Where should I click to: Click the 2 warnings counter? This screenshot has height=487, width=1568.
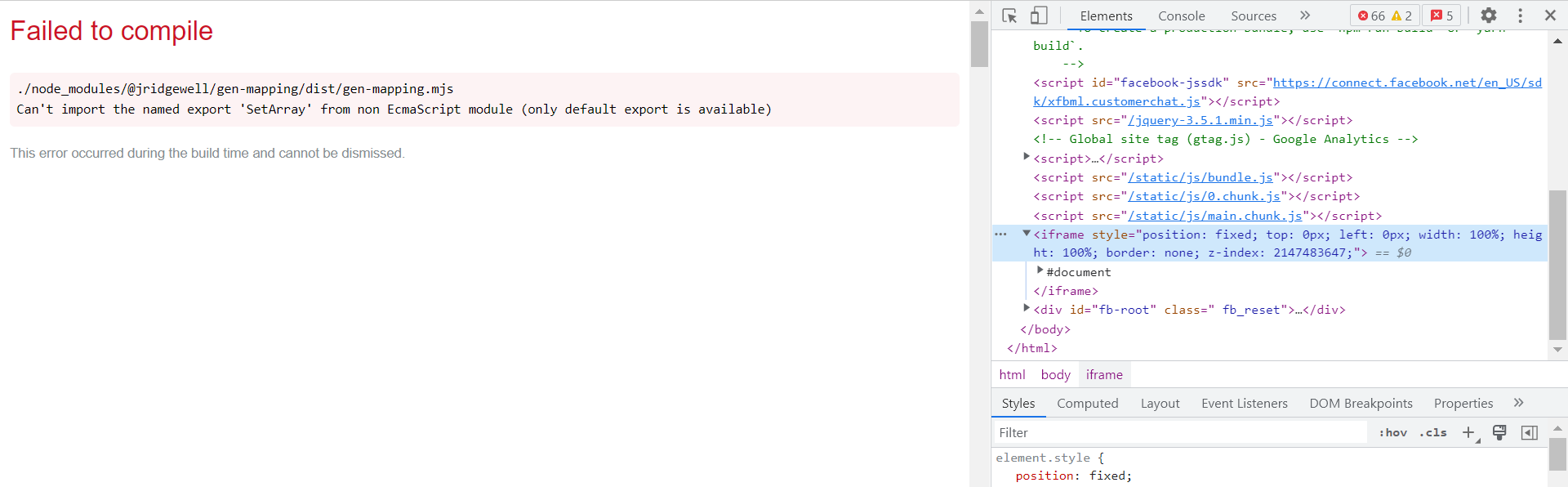[x=1402, y=16]
